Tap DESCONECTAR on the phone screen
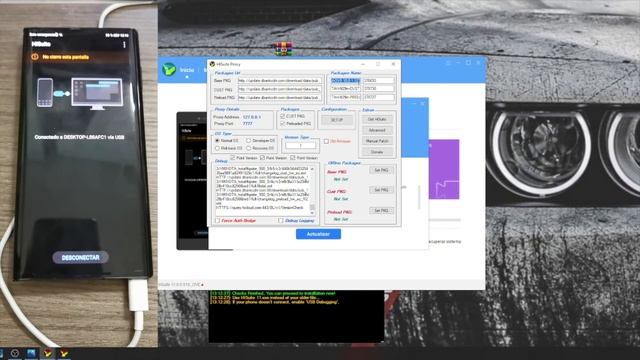This screenshot has height=360, width=640. coord(80,258)
